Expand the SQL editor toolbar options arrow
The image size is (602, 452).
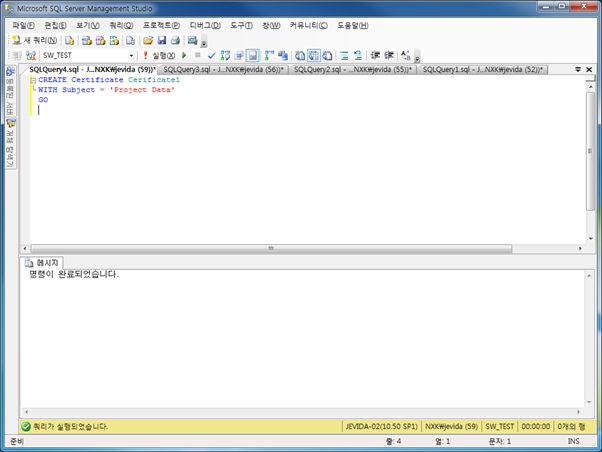pos(417,58)
